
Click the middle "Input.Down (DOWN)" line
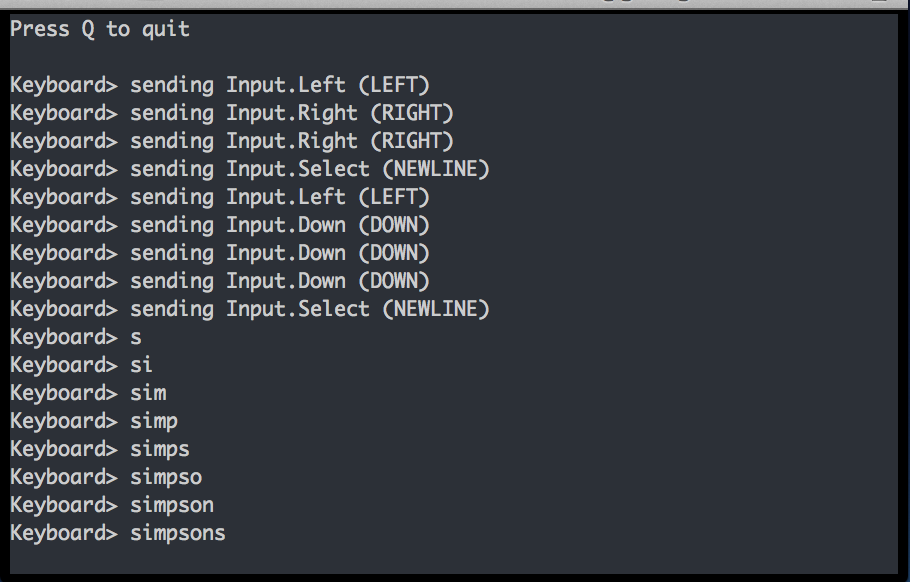pyautogui.click(x=220, y=253)
